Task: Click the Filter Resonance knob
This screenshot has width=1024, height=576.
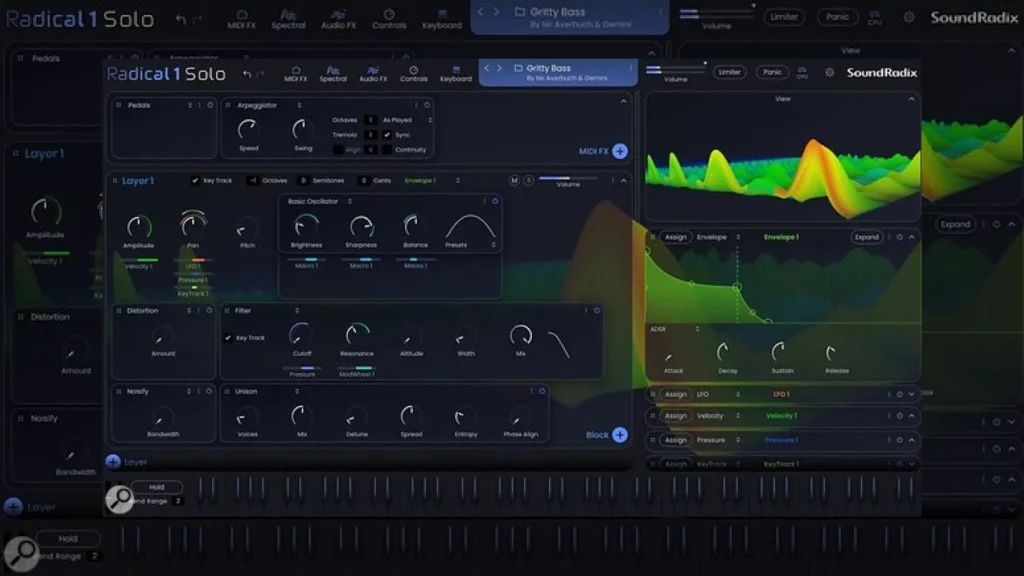Action: 357,335
